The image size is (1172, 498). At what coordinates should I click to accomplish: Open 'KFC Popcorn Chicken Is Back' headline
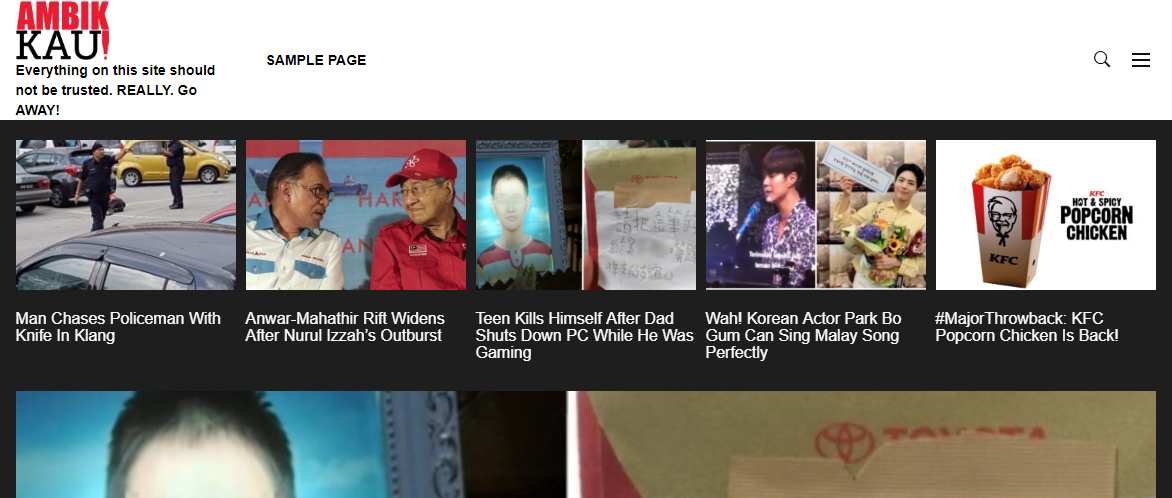(x=1027, y=327)
